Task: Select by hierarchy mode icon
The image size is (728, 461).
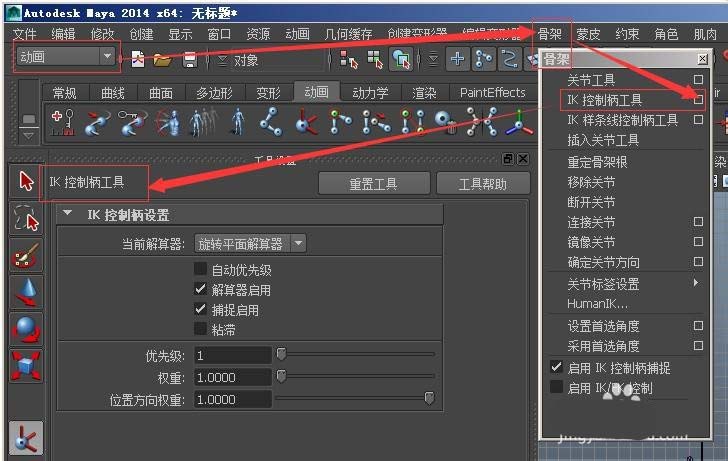Action: click(349, 59)
